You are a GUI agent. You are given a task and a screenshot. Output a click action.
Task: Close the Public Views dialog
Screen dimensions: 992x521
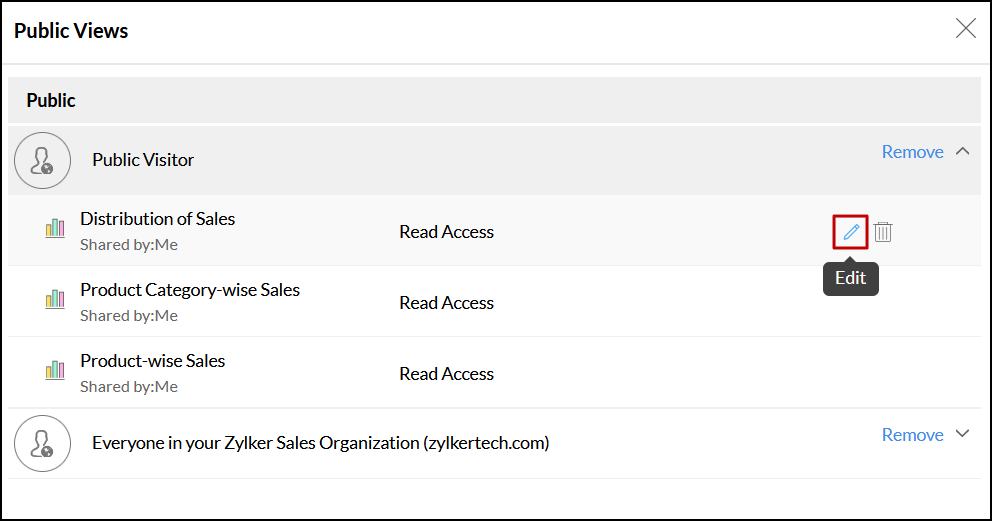coord(965,29)
